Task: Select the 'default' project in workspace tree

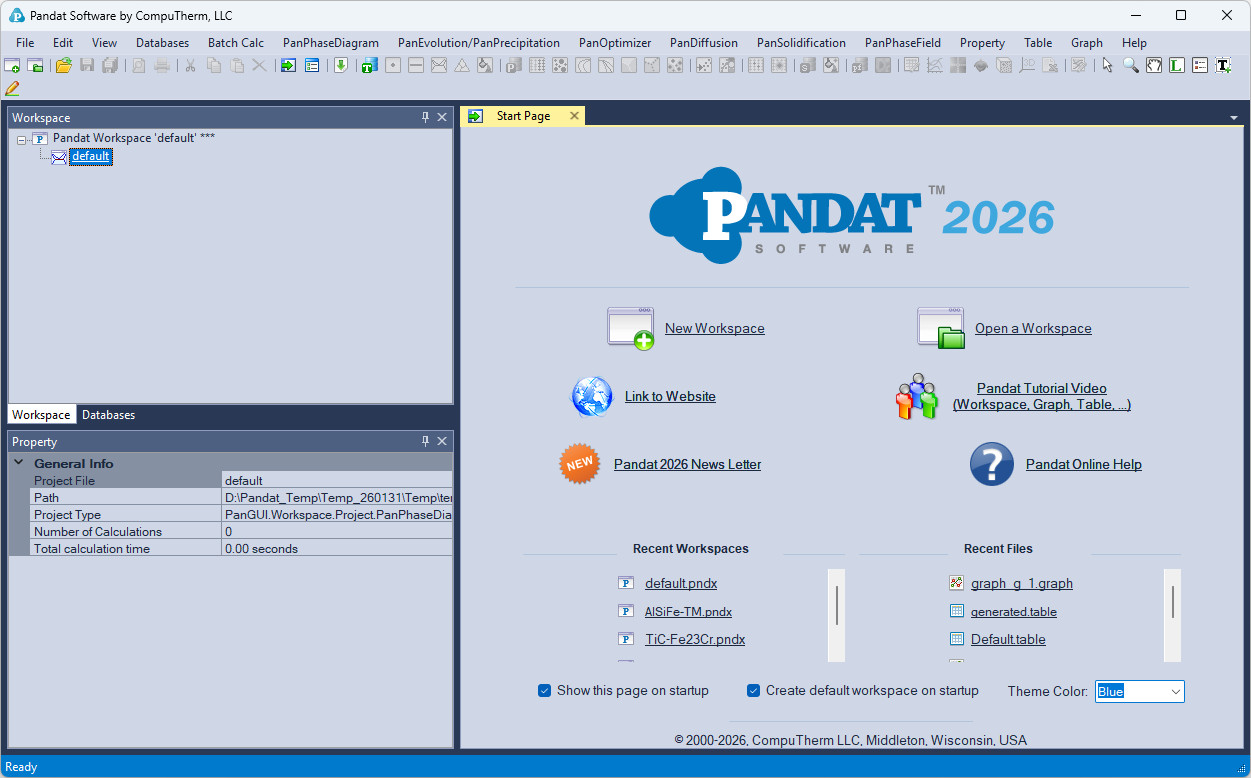Action: [90, 157]
